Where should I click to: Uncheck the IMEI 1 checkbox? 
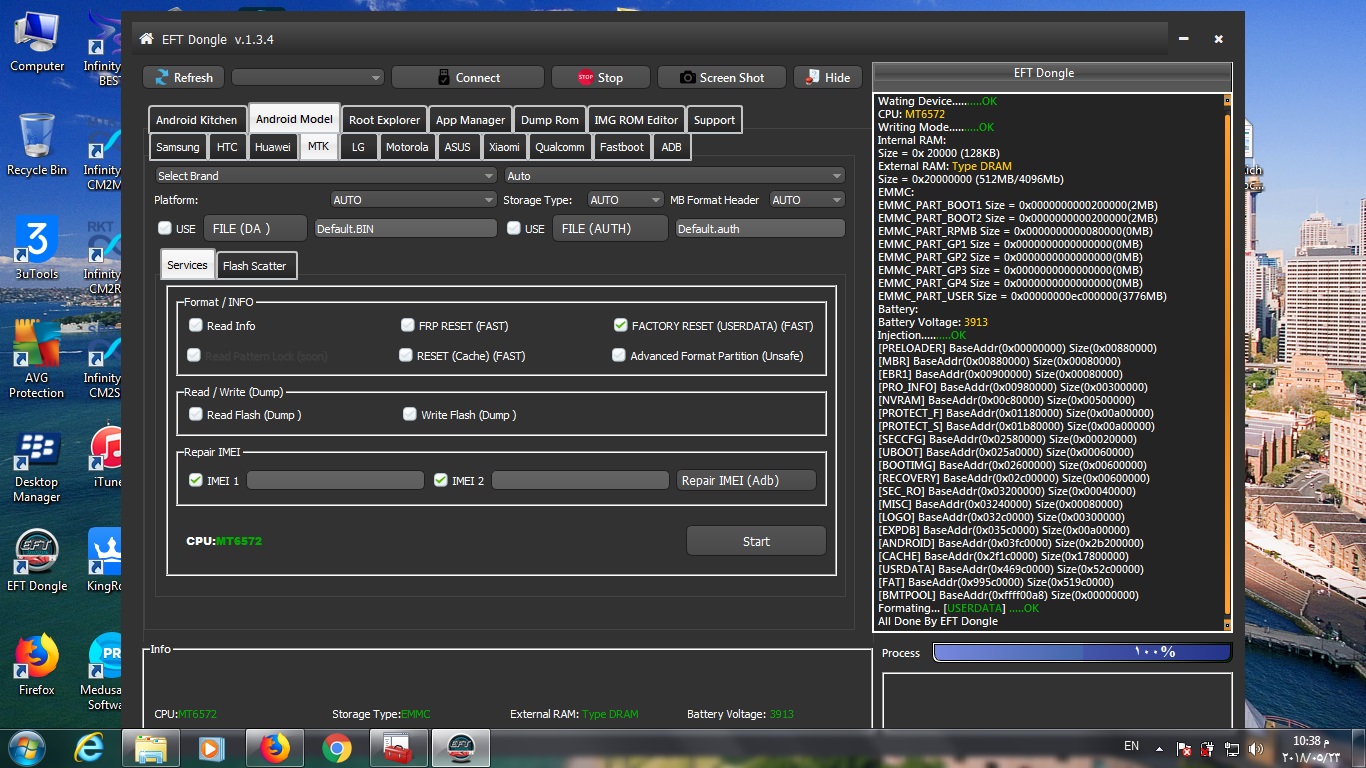196,480
